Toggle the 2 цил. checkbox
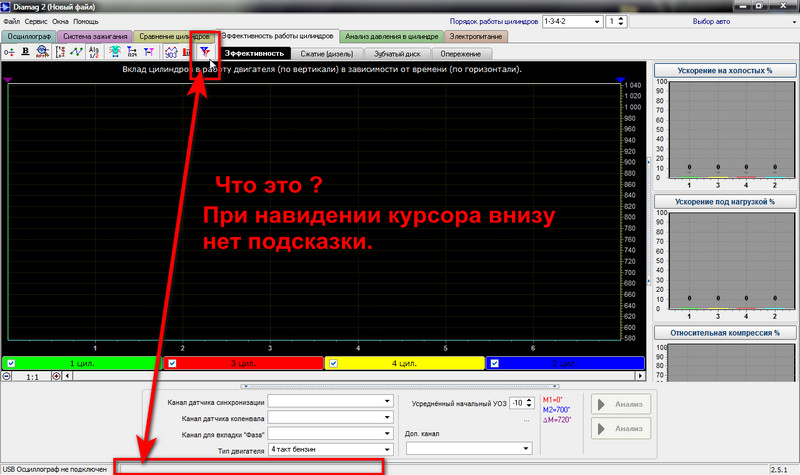 [495, 363]
